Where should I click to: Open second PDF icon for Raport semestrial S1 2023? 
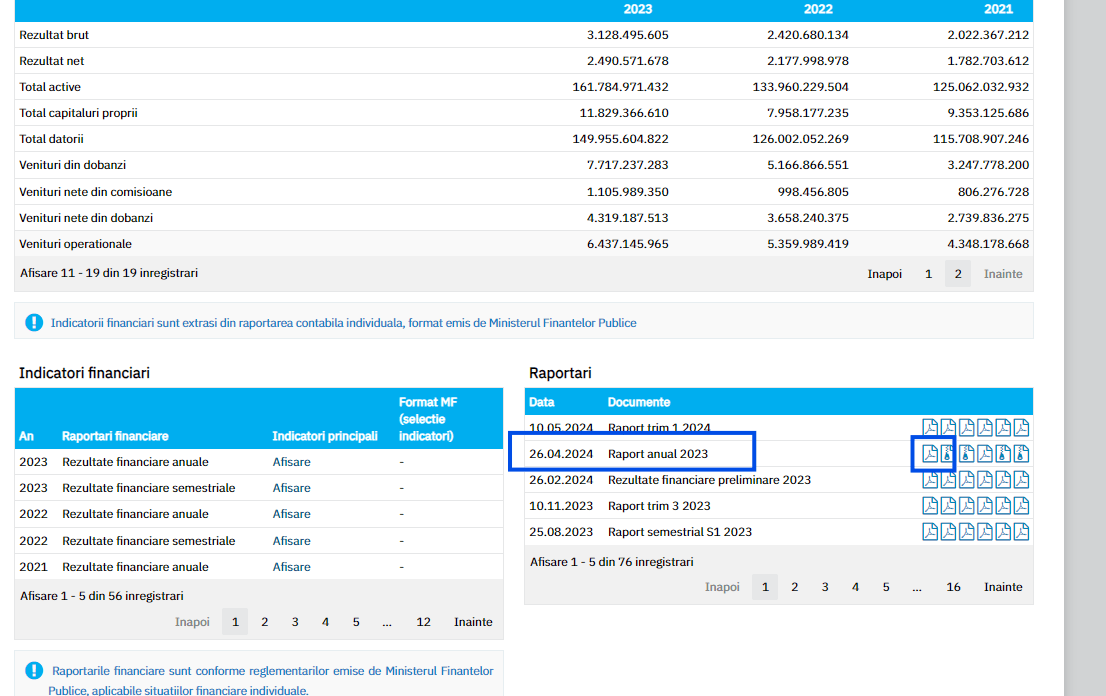point(947,532)
